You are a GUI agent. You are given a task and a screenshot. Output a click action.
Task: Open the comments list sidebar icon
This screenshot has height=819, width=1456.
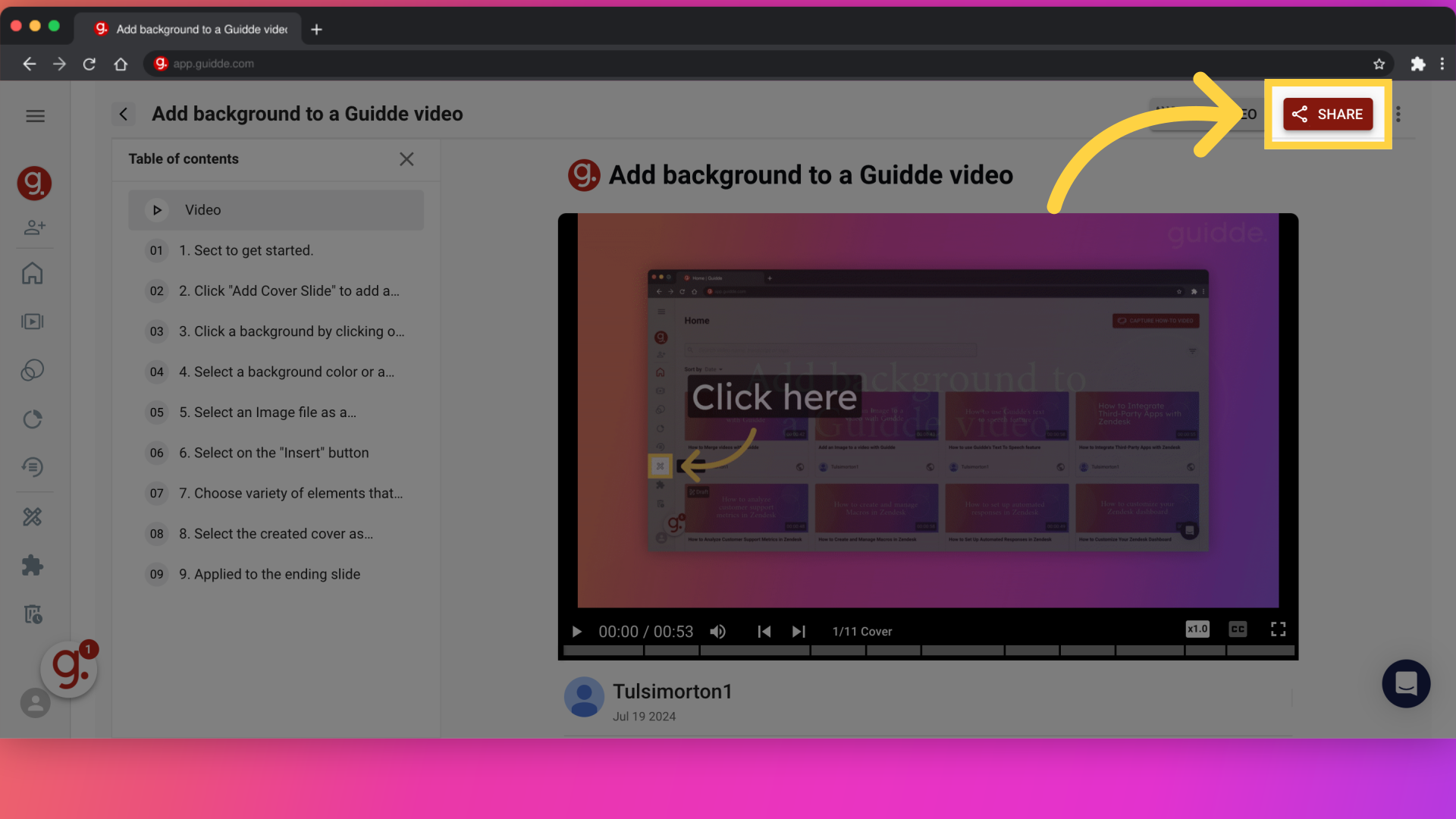tap(33, 467)
